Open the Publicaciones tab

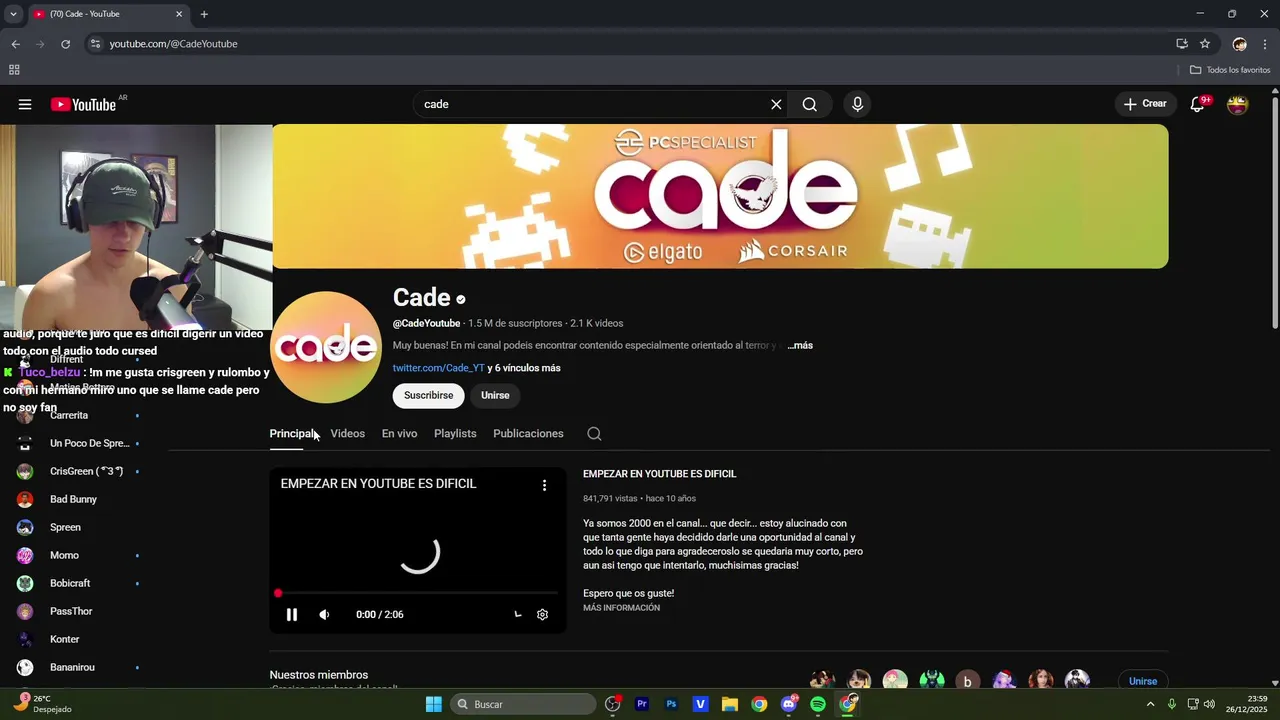[x=528, y=434]
